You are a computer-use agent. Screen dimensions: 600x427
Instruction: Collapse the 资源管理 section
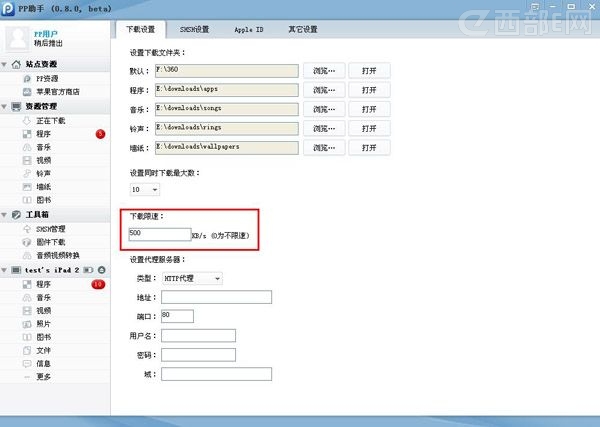click(x=4, y=106)
